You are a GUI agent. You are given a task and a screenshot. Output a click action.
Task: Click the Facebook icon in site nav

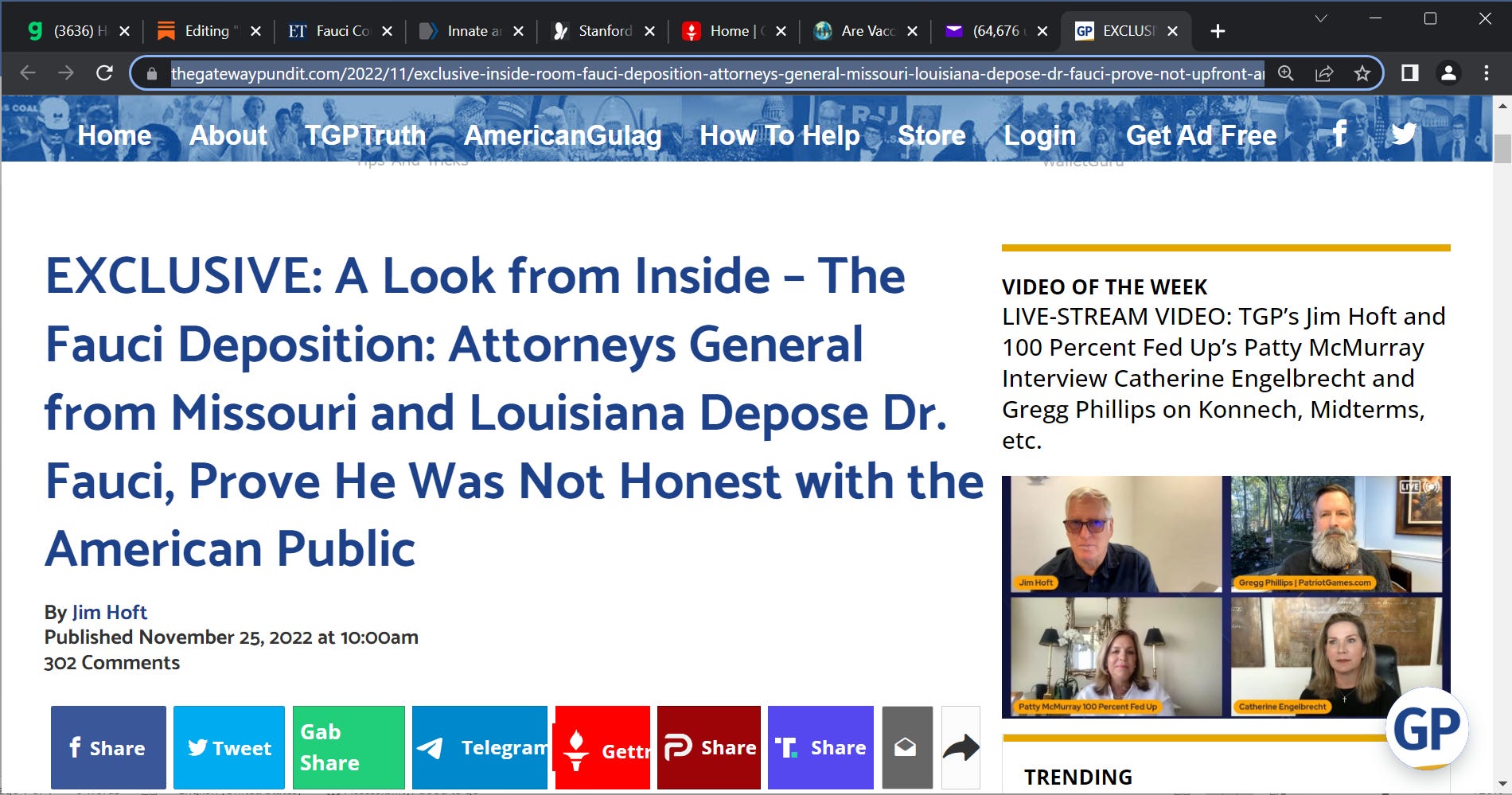click(1339, 134)
